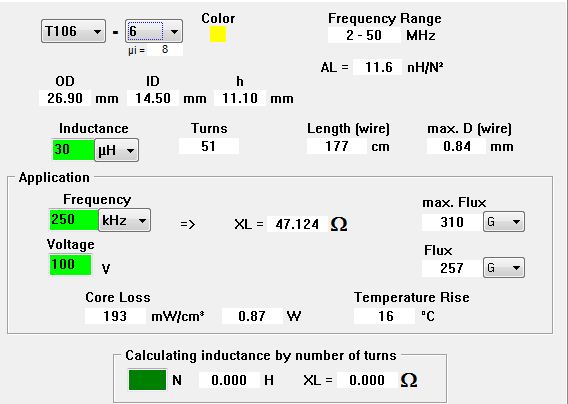Click the Frequency Range label
The height and width of the screenshot is (404, 568).
pos(385,18)
